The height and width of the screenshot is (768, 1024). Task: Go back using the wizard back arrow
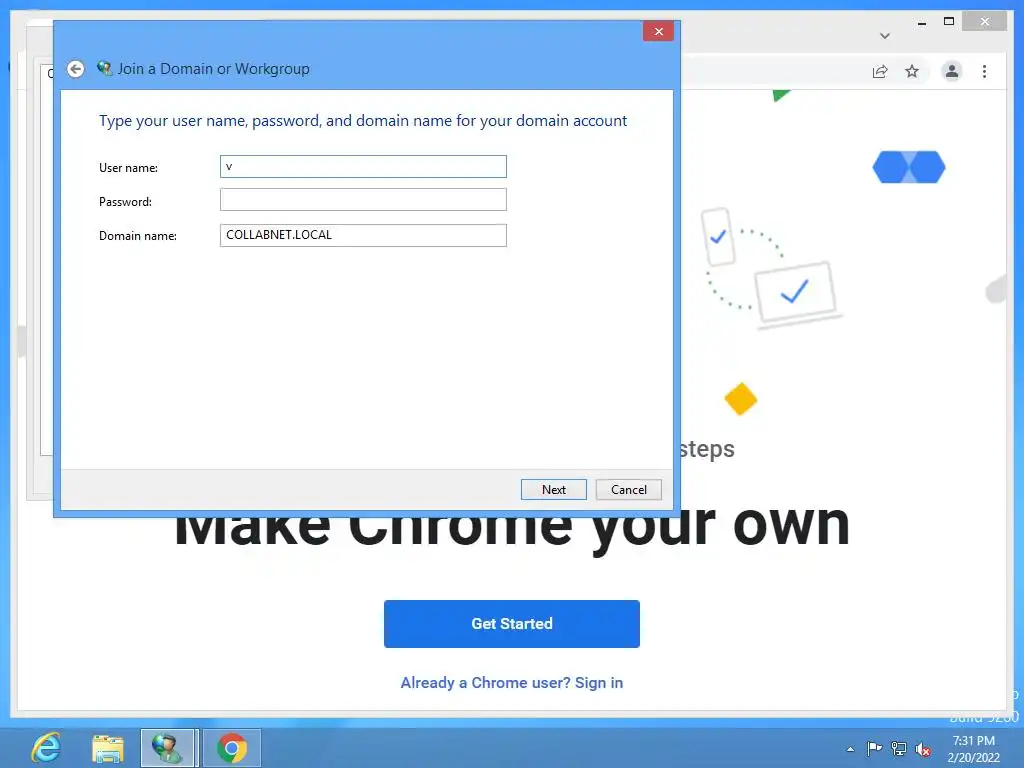click(x=76, y=69)
